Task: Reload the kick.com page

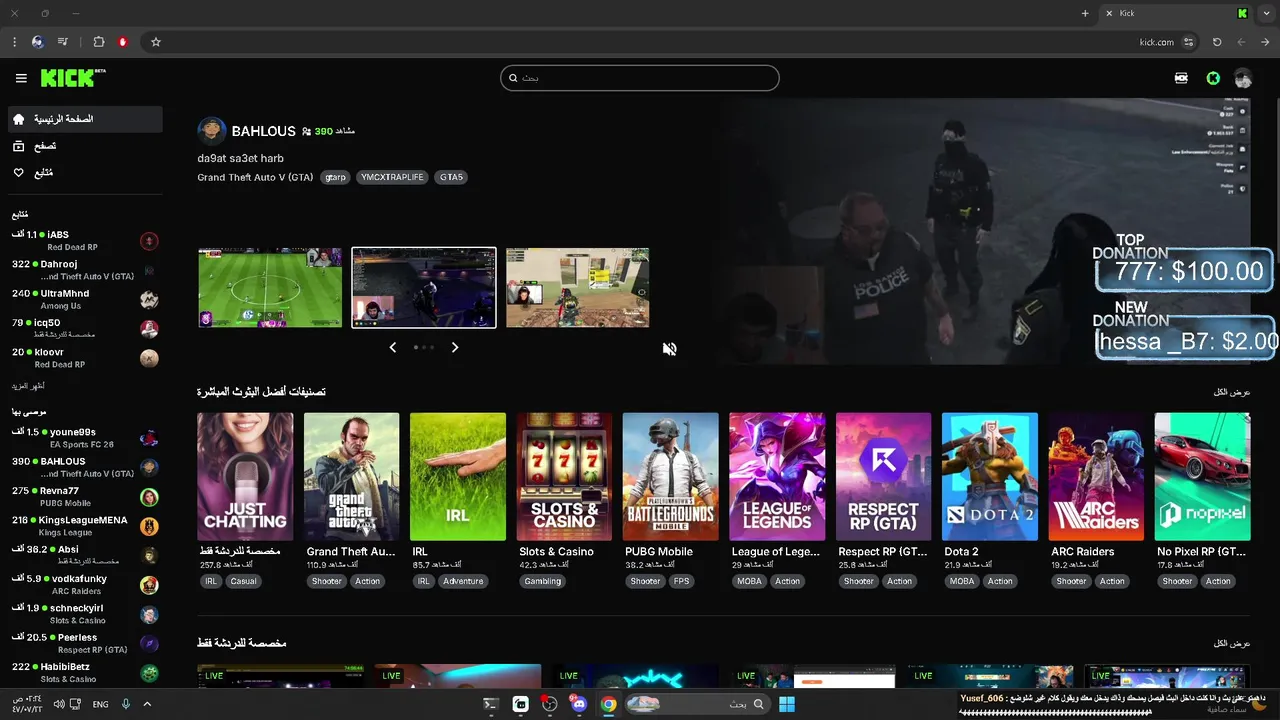Action: [x=1217, y=42]
